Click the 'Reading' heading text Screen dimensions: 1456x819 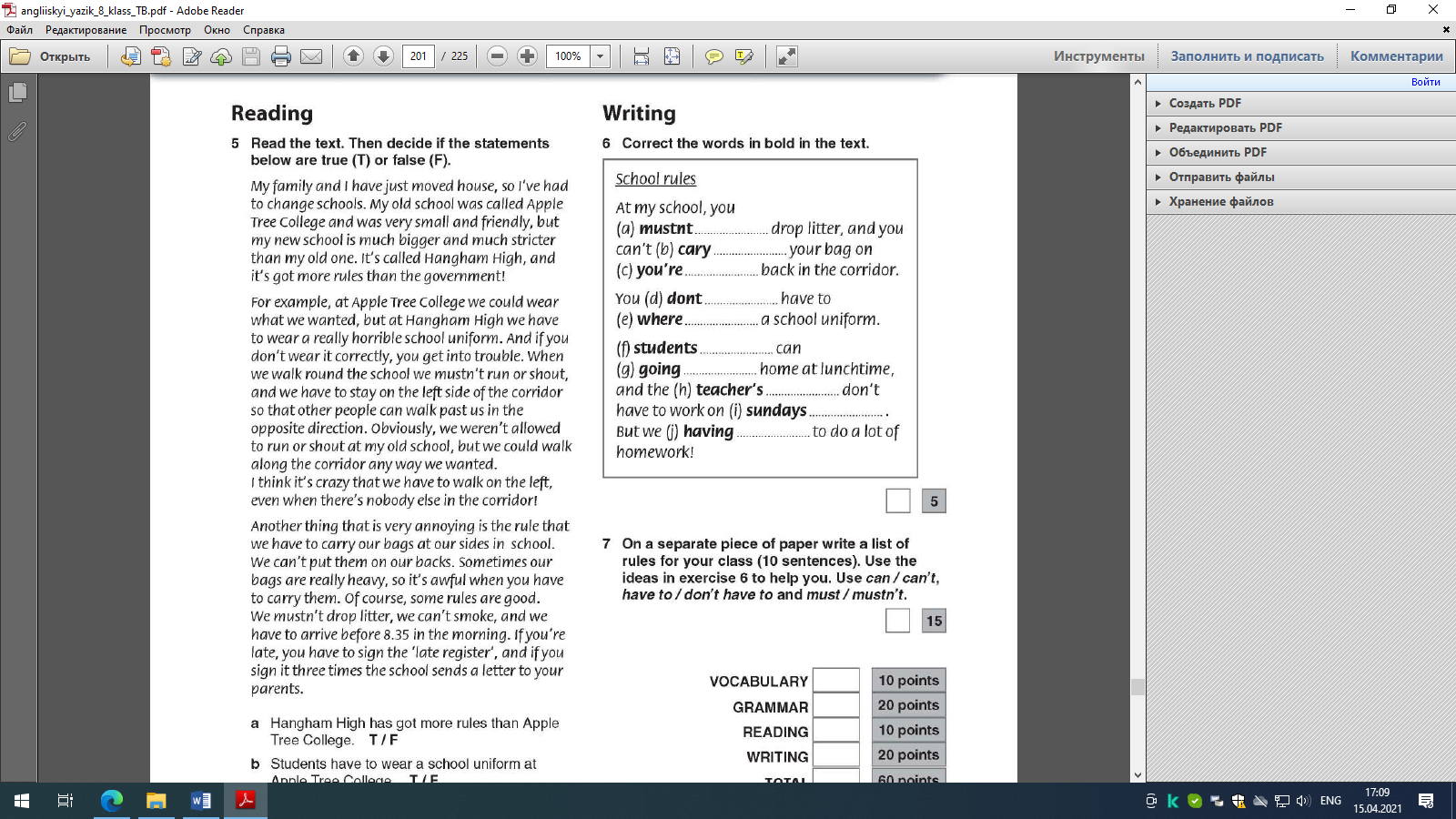pos(272,114)
